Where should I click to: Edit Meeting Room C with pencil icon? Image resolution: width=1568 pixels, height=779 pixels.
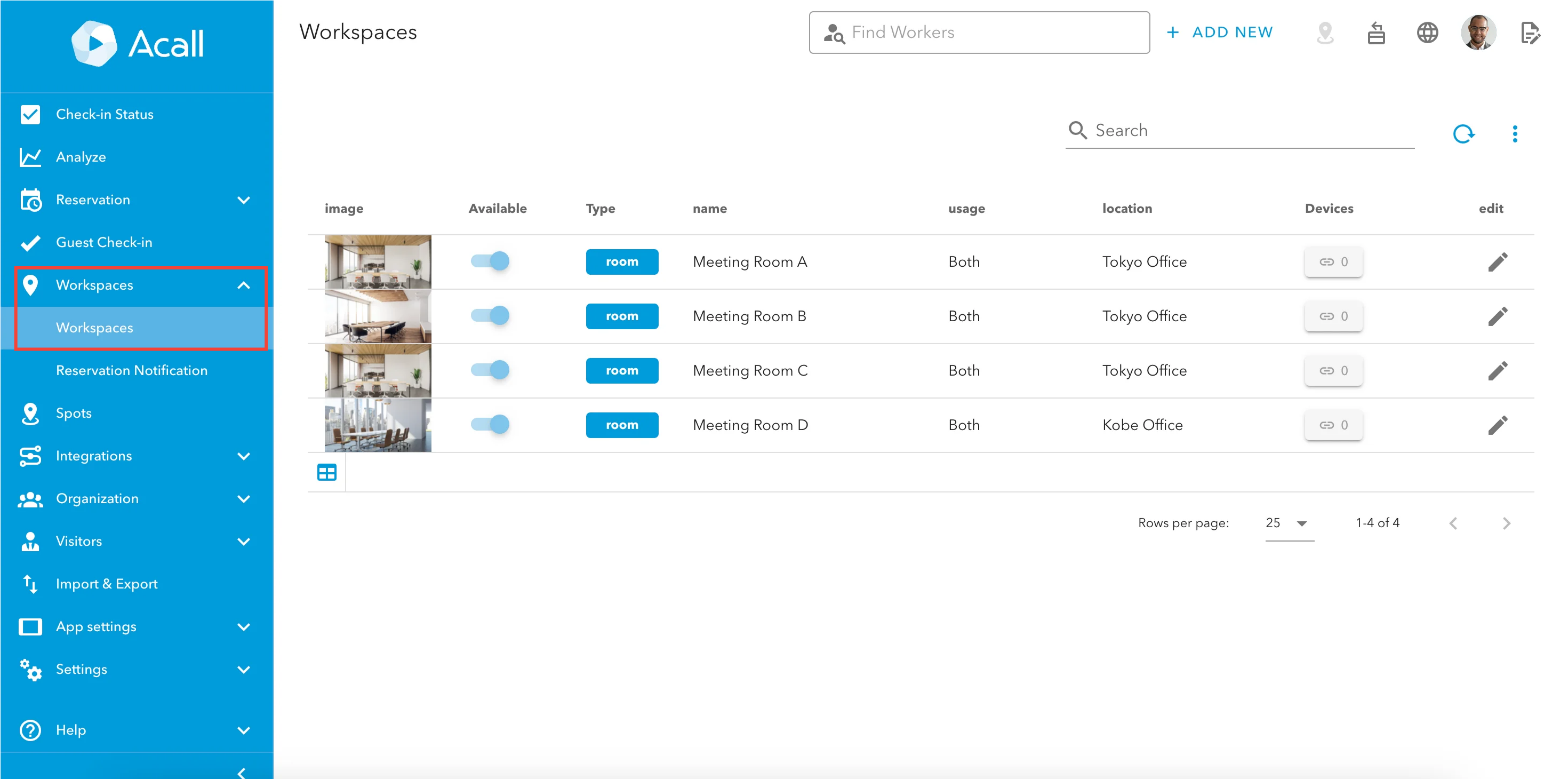[1498, 370]
